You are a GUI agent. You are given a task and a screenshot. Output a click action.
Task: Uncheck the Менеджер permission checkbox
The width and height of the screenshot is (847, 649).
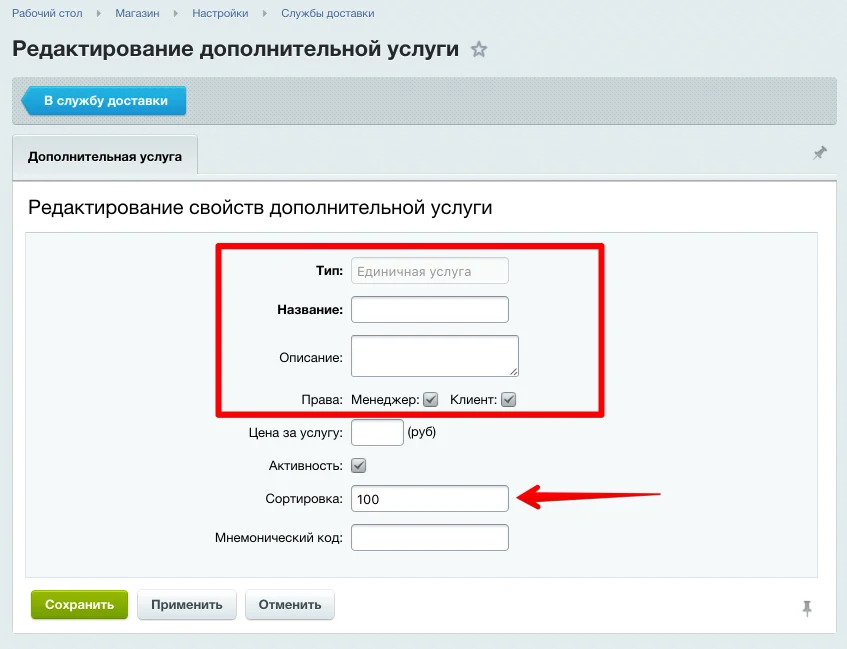[430, 399]
